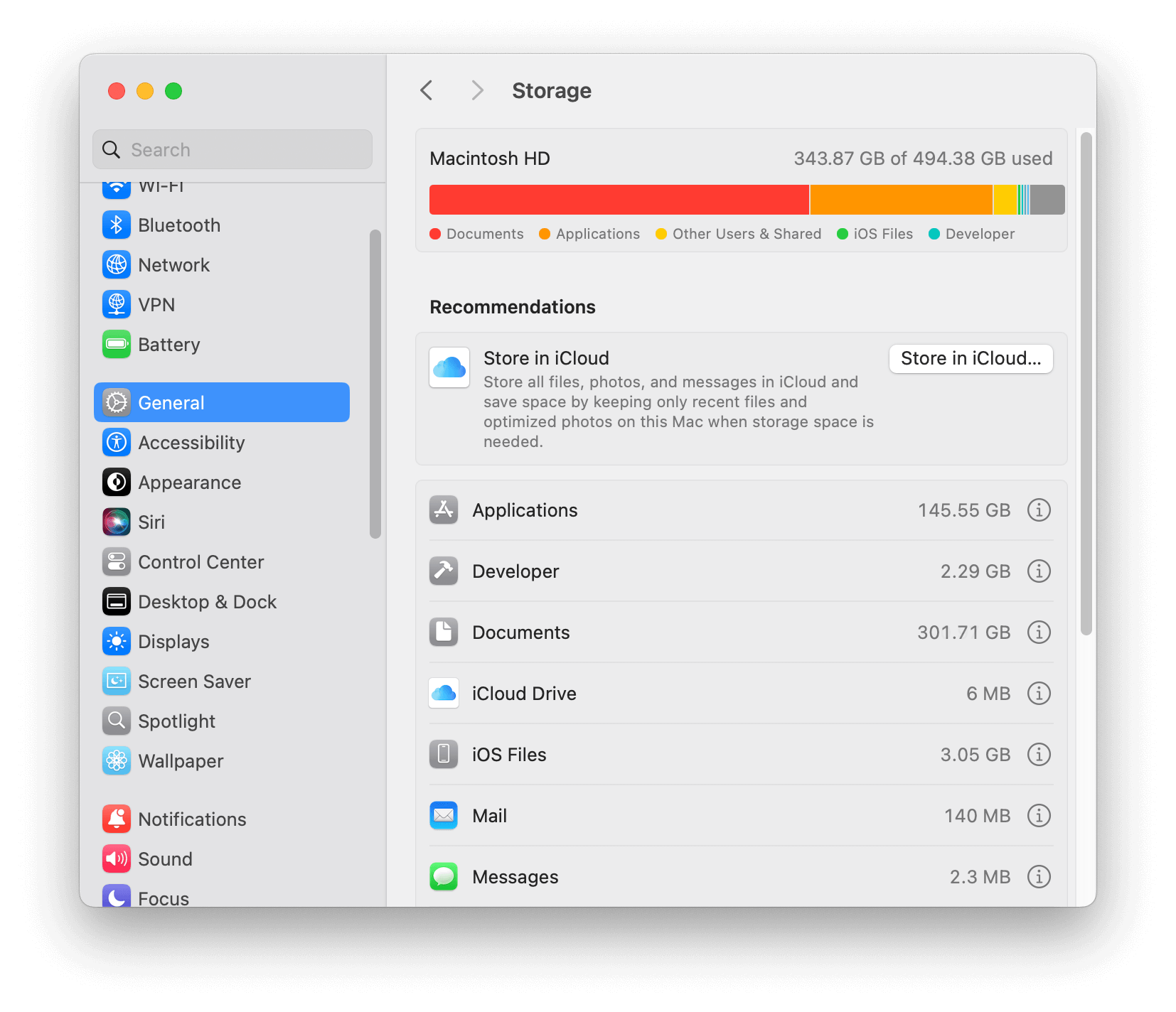Click the gray segment of storage bar
Screen dimensions: 1176x1012
click(1047, 200)
